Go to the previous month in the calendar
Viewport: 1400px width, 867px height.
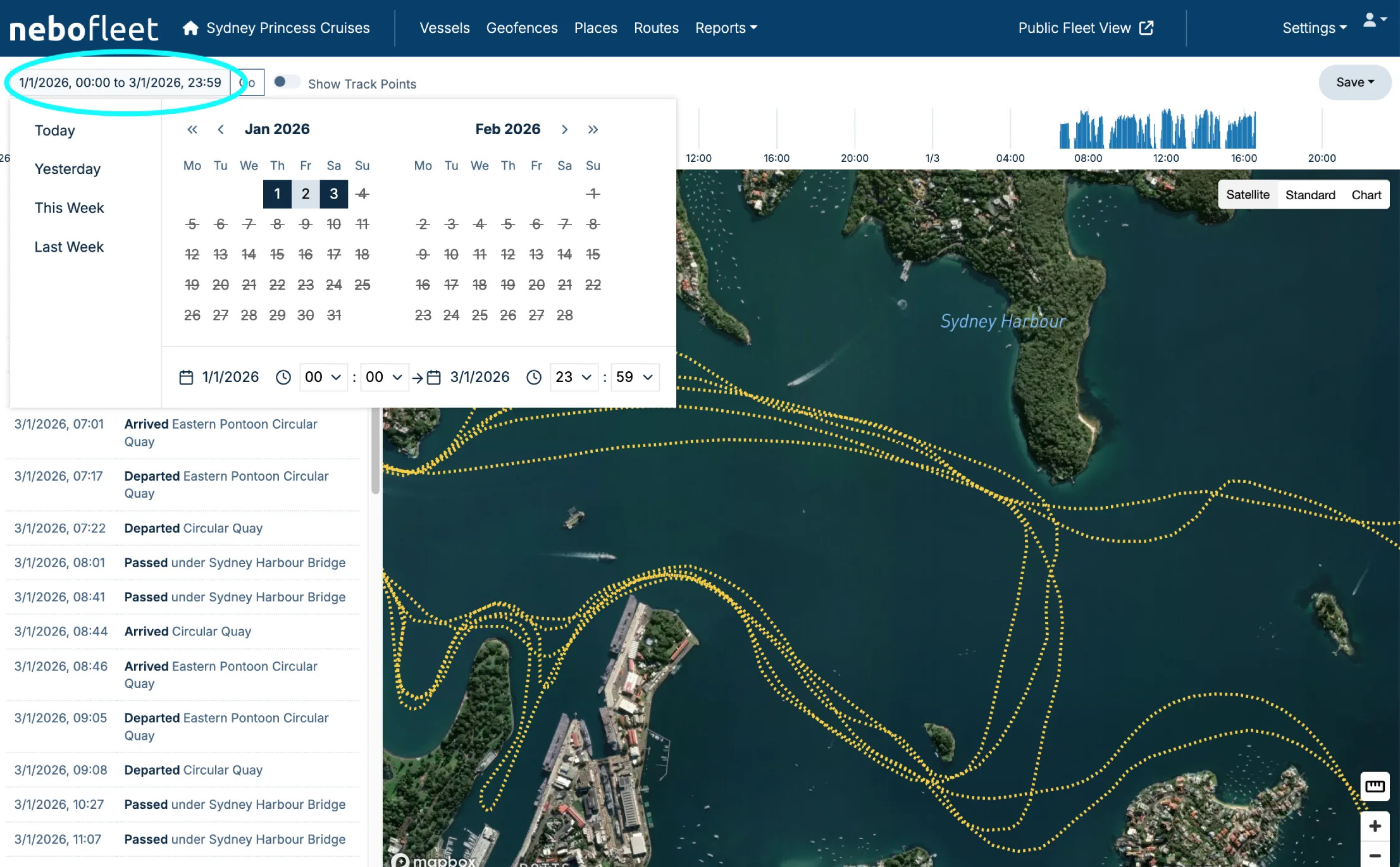tap(221, 130)
